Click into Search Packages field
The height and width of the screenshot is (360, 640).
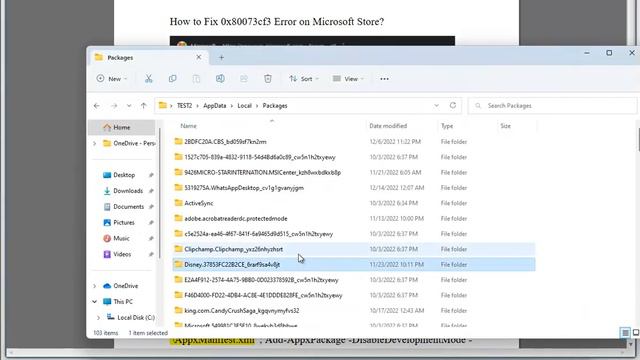(x=553, y=106)
